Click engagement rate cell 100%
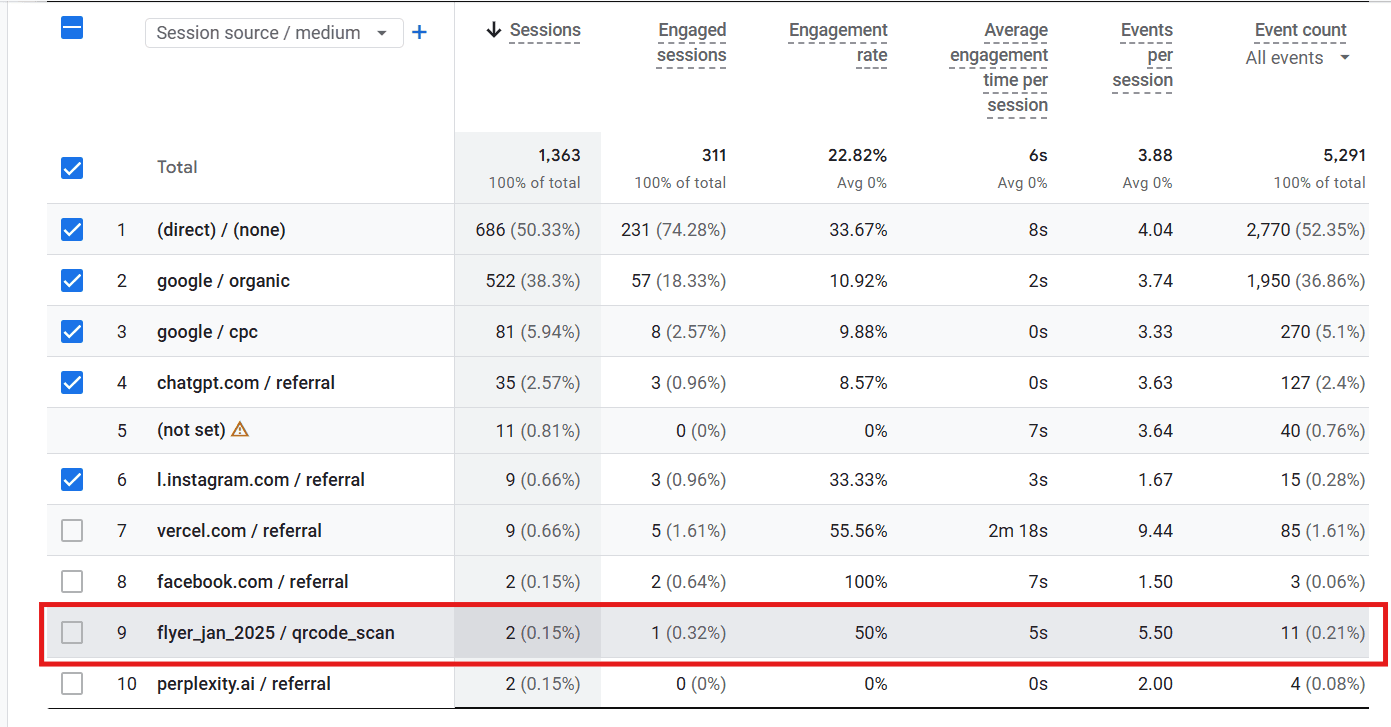The height and width of the screenshot is (727, 1391). [867, 582]
